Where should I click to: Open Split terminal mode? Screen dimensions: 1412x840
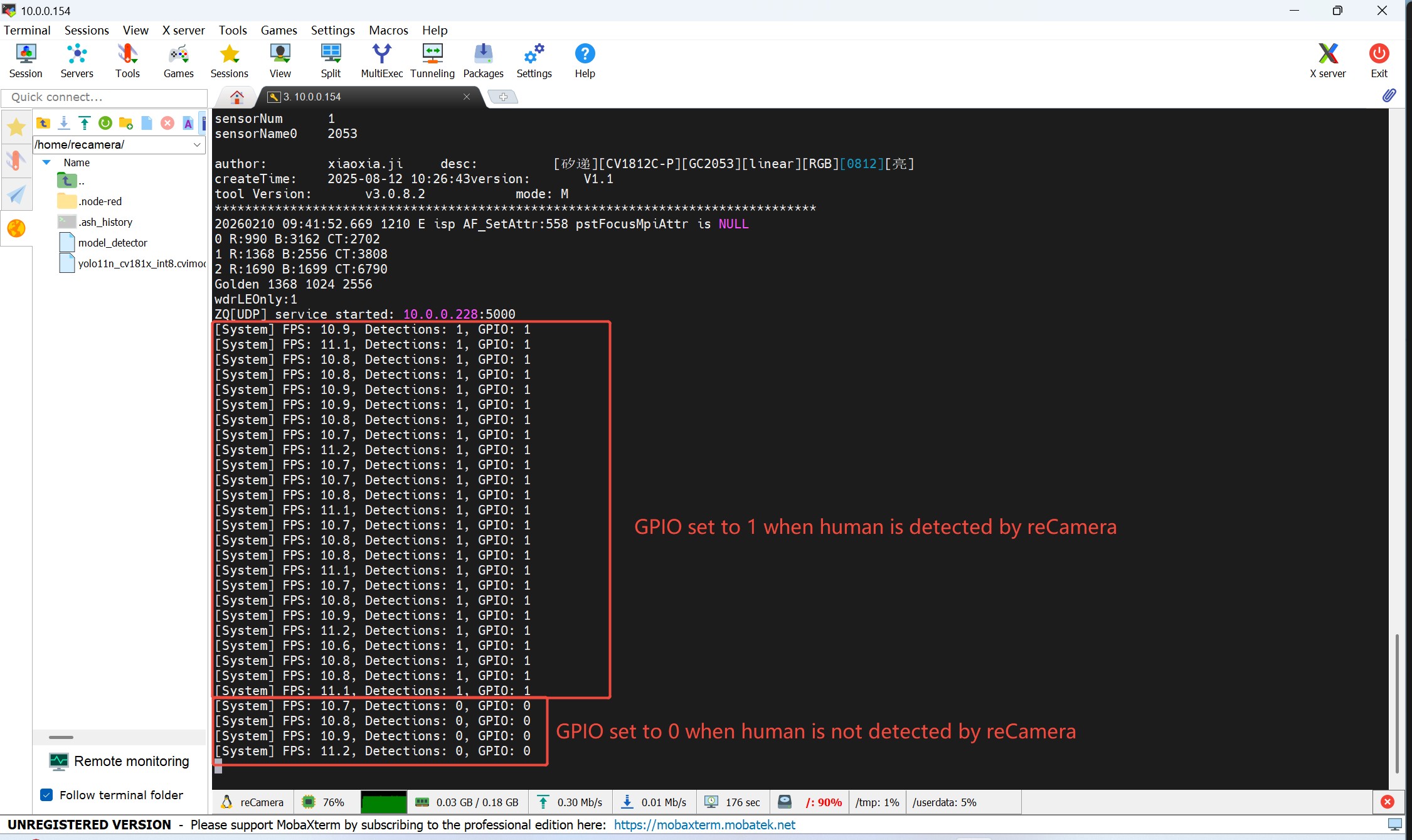[331, 61]
